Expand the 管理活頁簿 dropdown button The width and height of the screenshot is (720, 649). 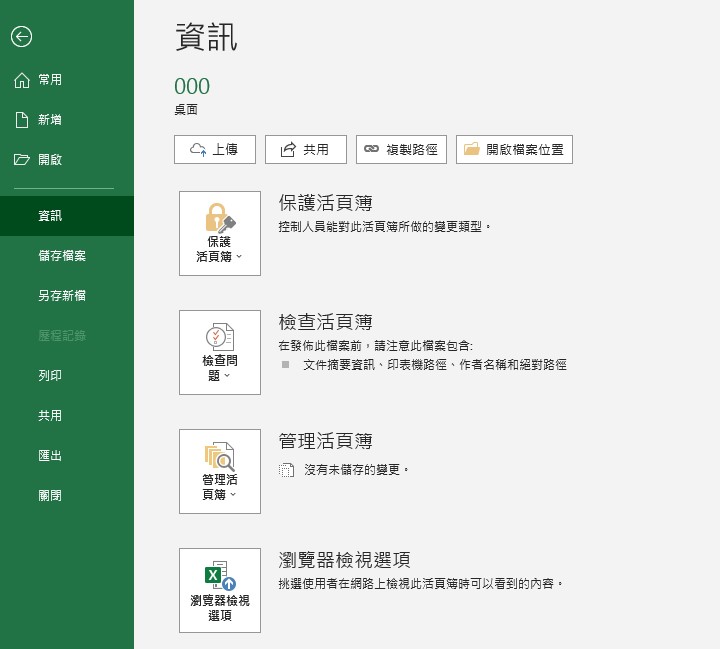(219, 471)
